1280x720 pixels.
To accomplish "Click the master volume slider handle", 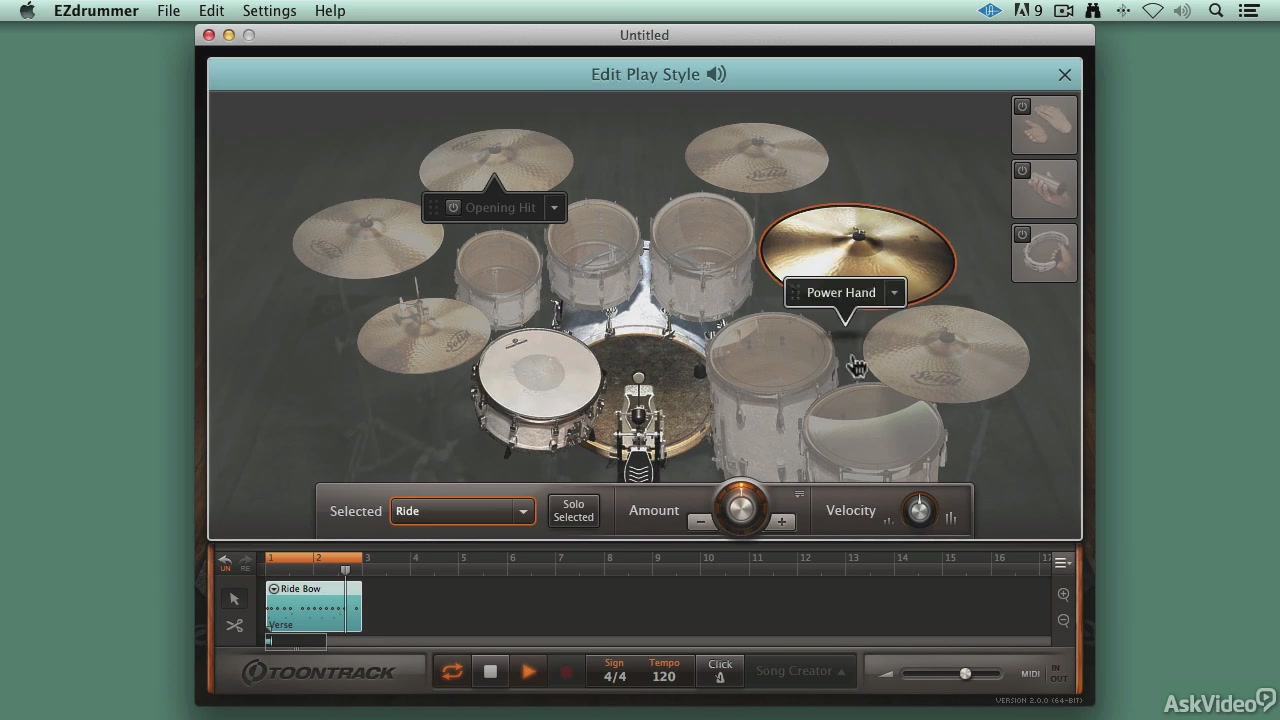I will coord(965,674).
